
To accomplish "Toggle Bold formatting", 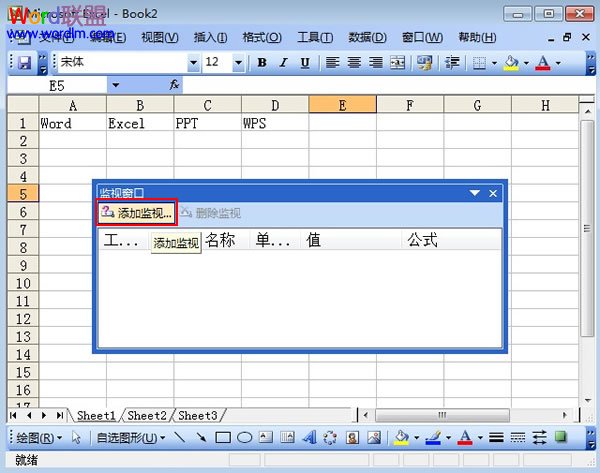I will click(262, 62).
